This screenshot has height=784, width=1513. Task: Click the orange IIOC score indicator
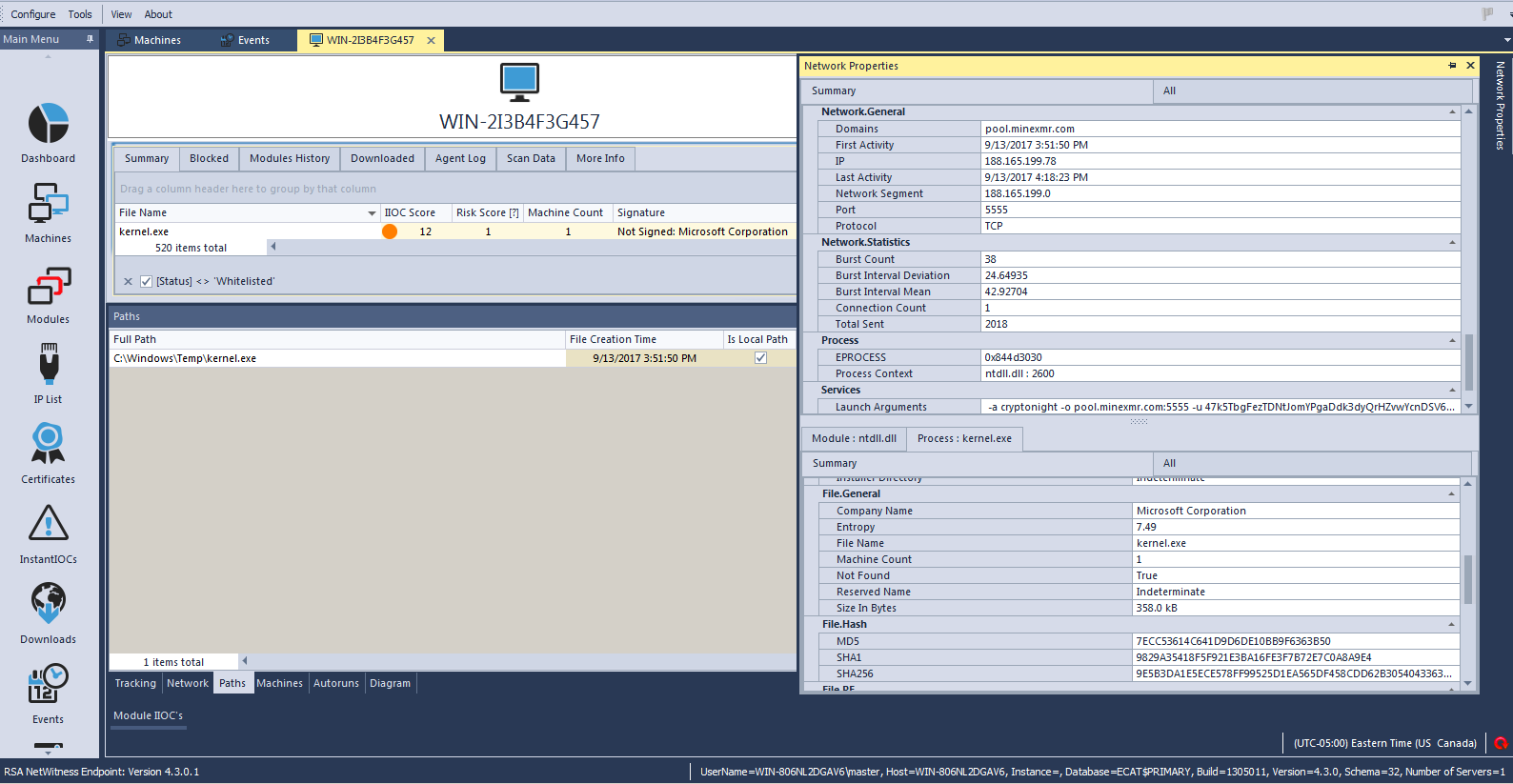click(390, 231)
